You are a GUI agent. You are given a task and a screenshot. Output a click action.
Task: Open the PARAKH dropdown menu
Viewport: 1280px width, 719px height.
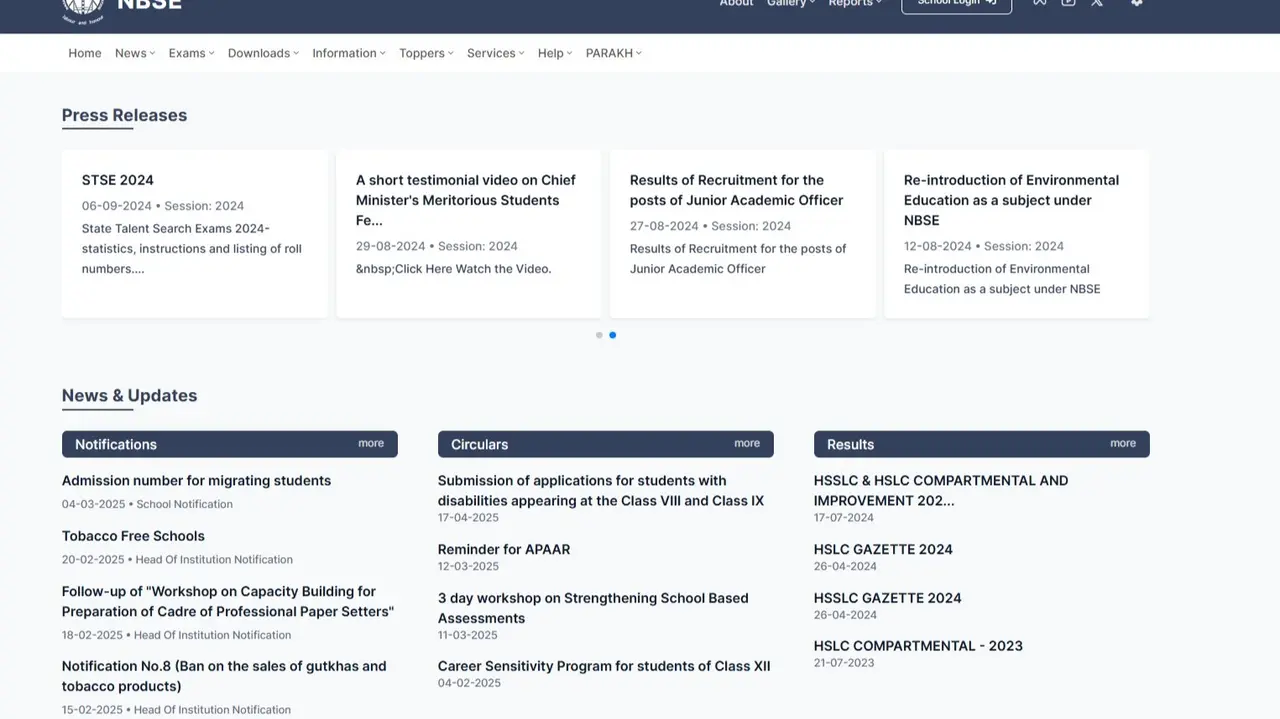point(613,53)
